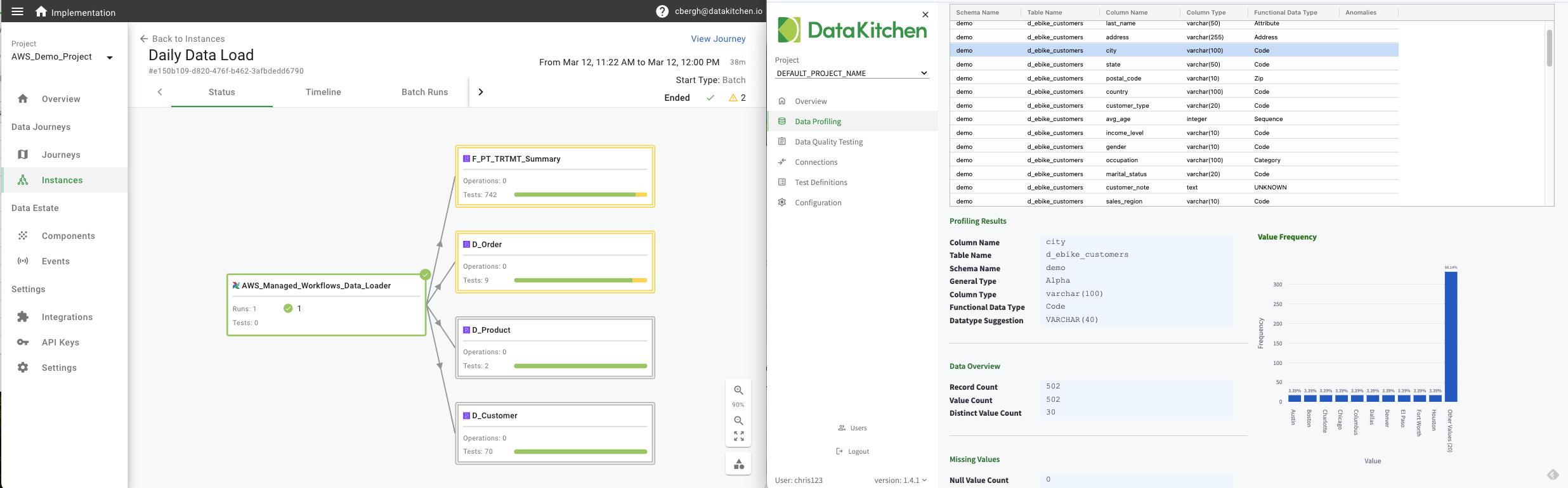Click the API Keys key icon
This screenshot has height=488, width=1568.
(23, 342)
